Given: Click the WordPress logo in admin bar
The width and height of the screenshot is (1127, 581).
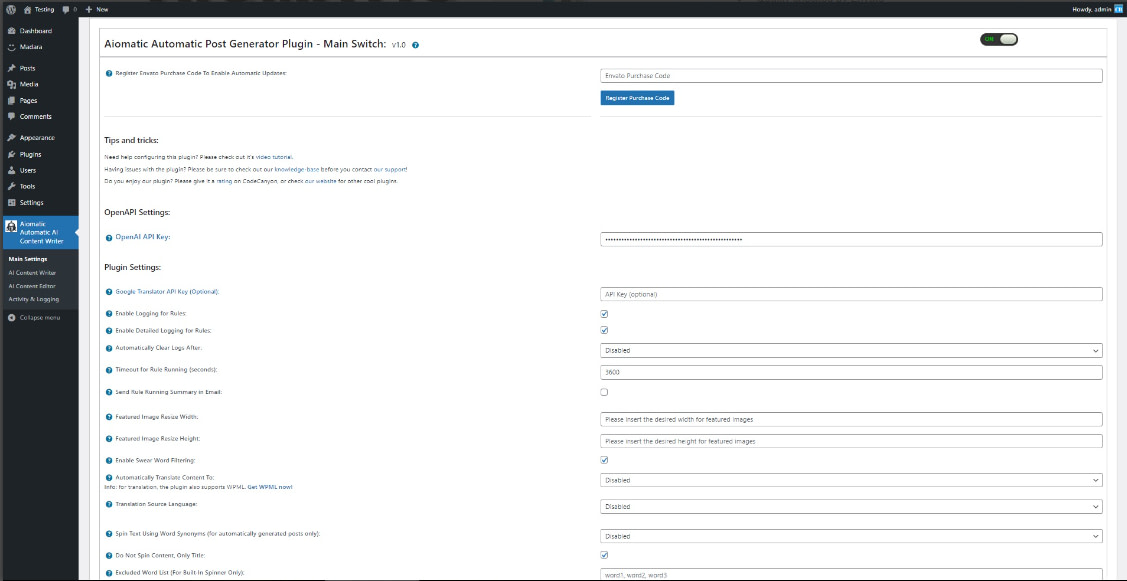Looking at the screenshot, I should coord(10,9).
